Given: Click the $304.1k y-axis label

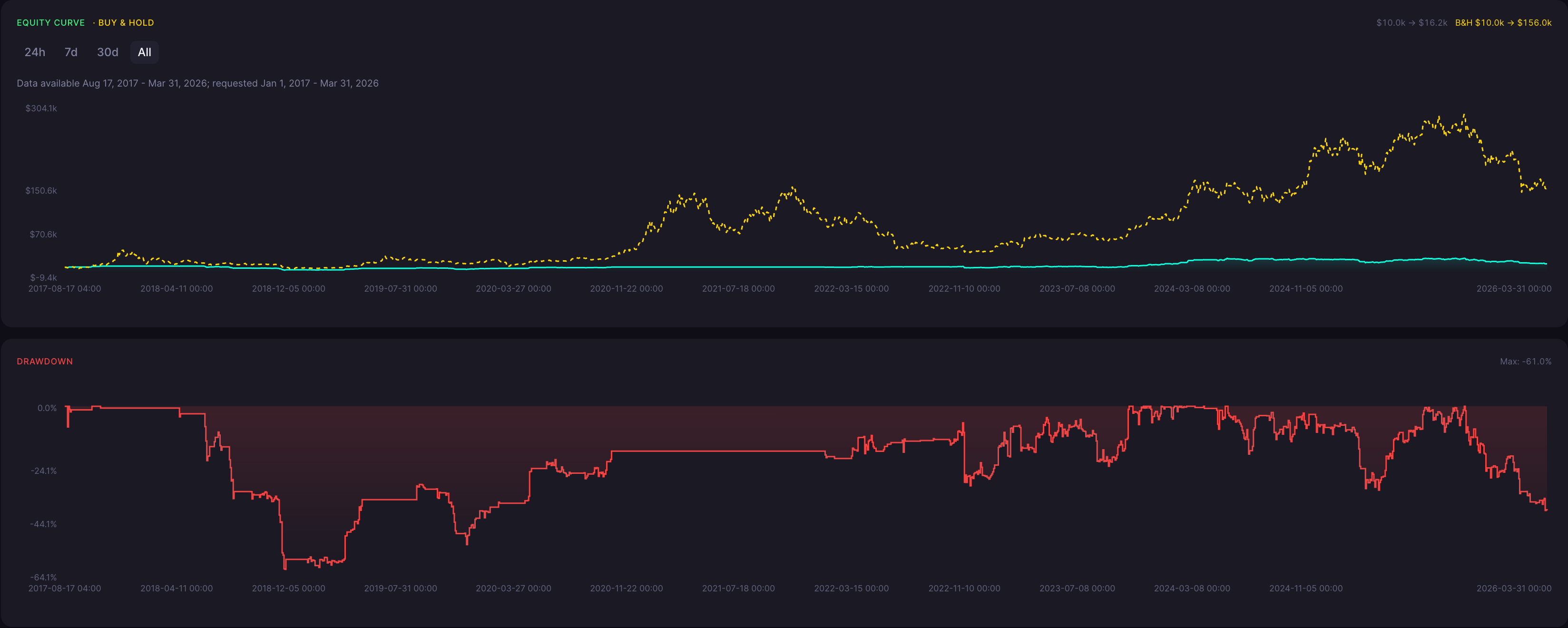Looking at the screenshot, I should pyautogui.click(x=41, y=108).
